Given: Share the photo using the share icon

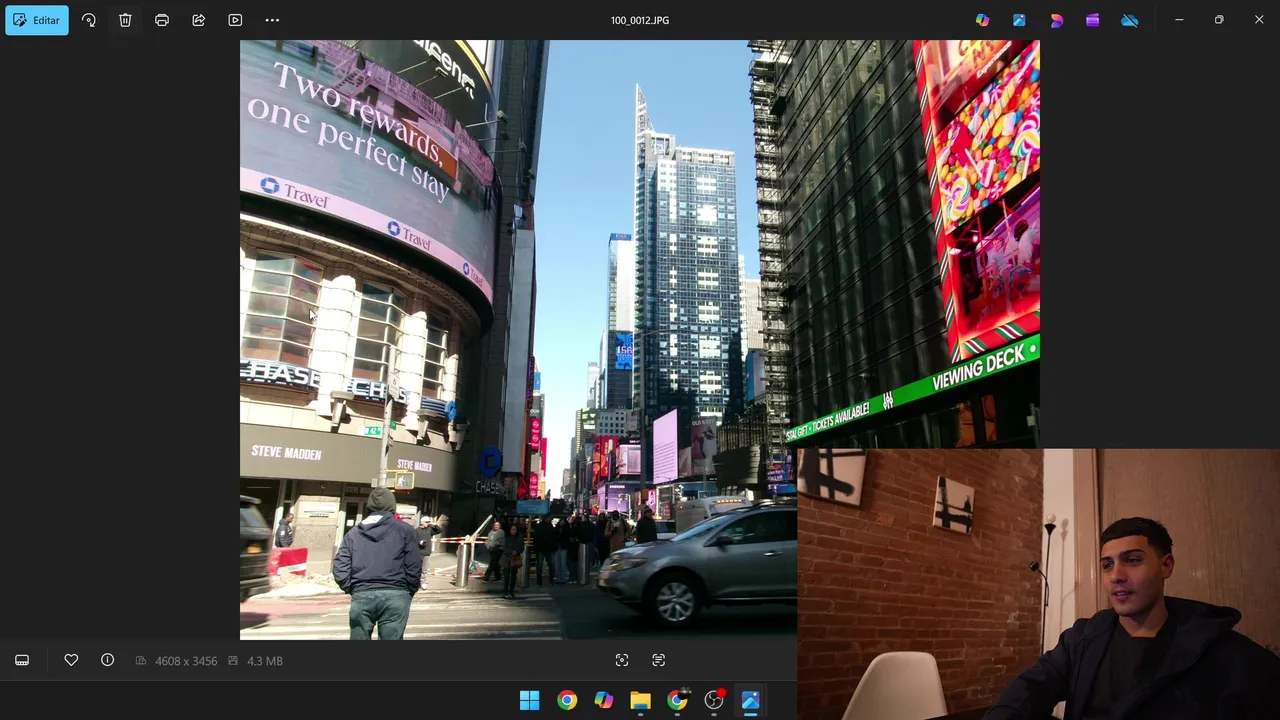Looking at the screenshot, I should tap(199, 20).
